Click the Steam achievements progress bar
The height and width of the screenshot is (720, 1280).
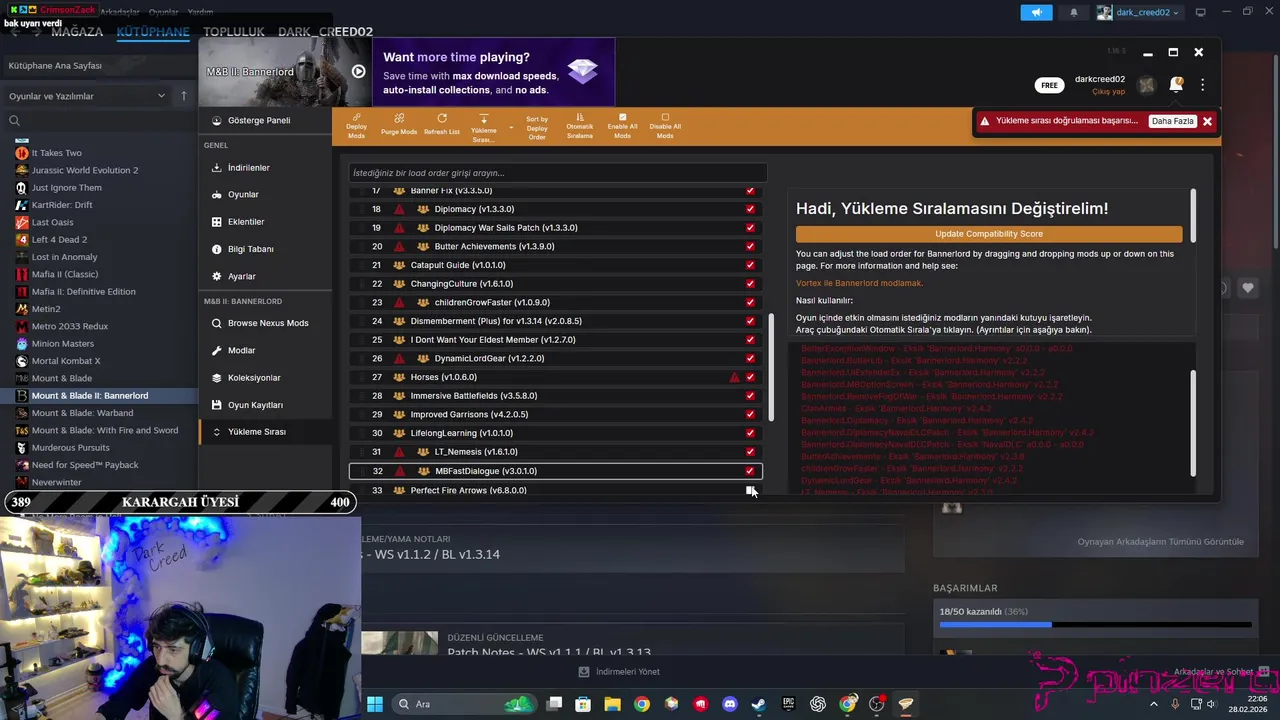pos(1095,625)
